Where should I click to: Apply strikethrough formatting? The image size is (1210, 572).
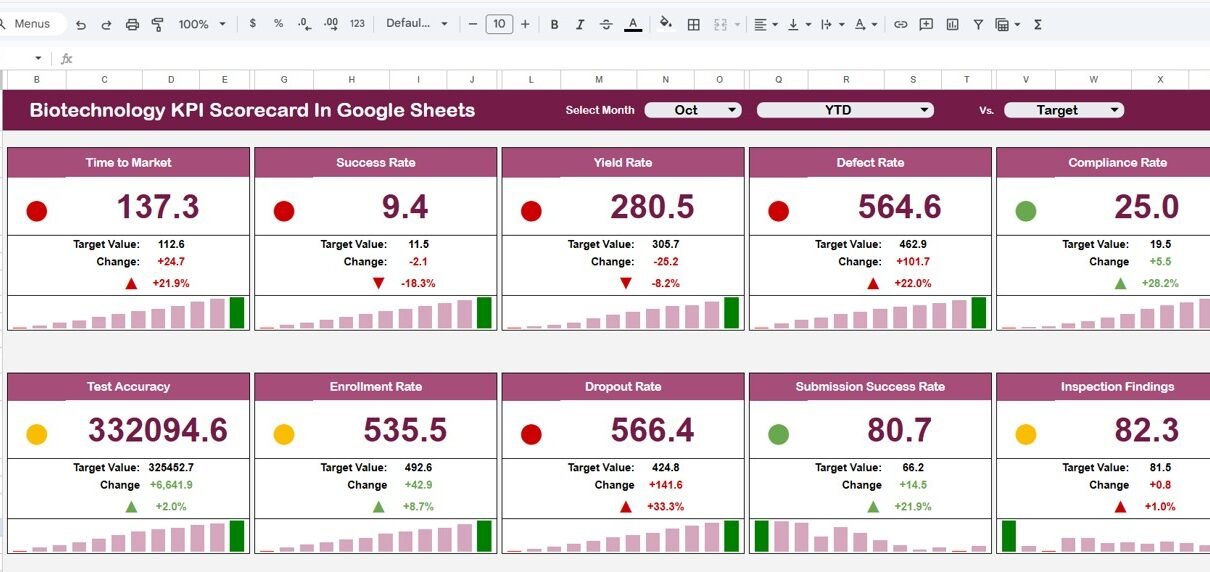pos(605,24)
